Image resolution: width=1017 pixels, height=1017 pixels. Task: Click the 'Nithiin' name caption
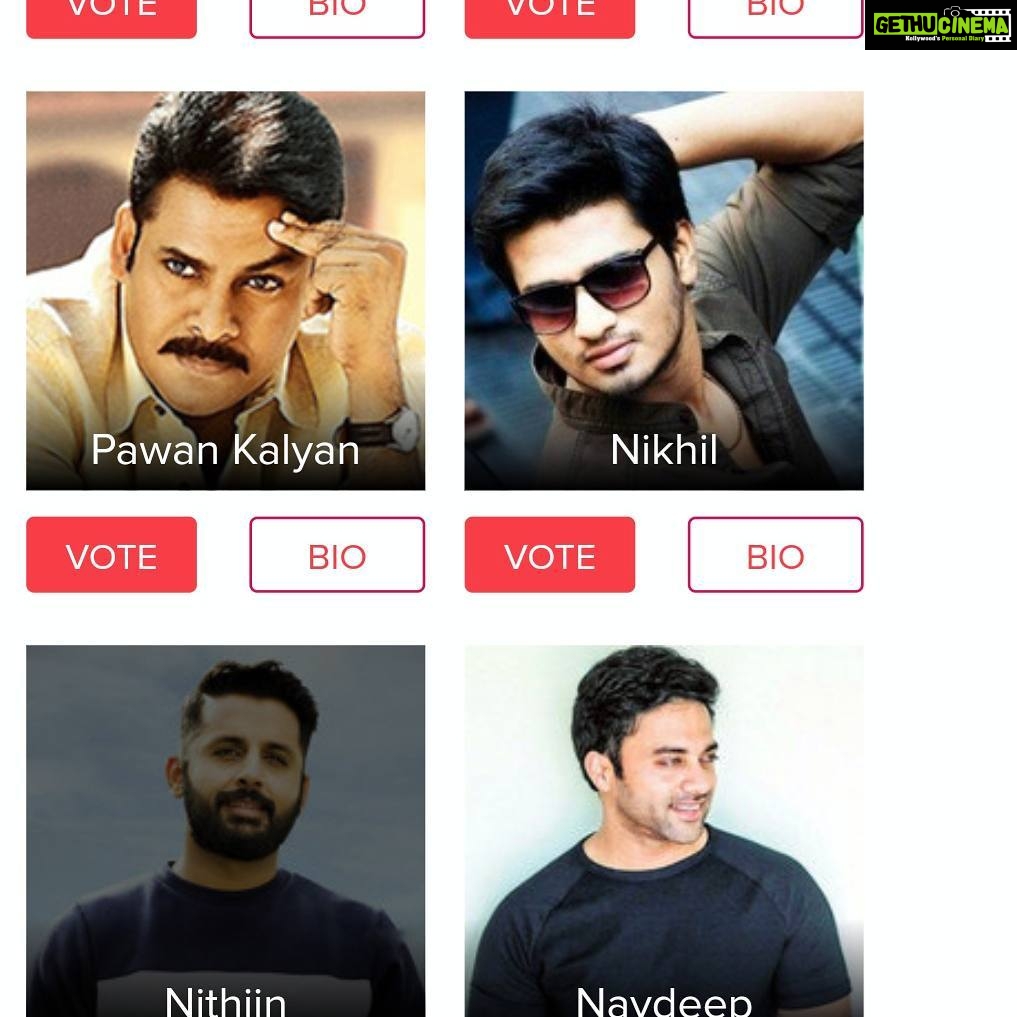coord(225,1001)
